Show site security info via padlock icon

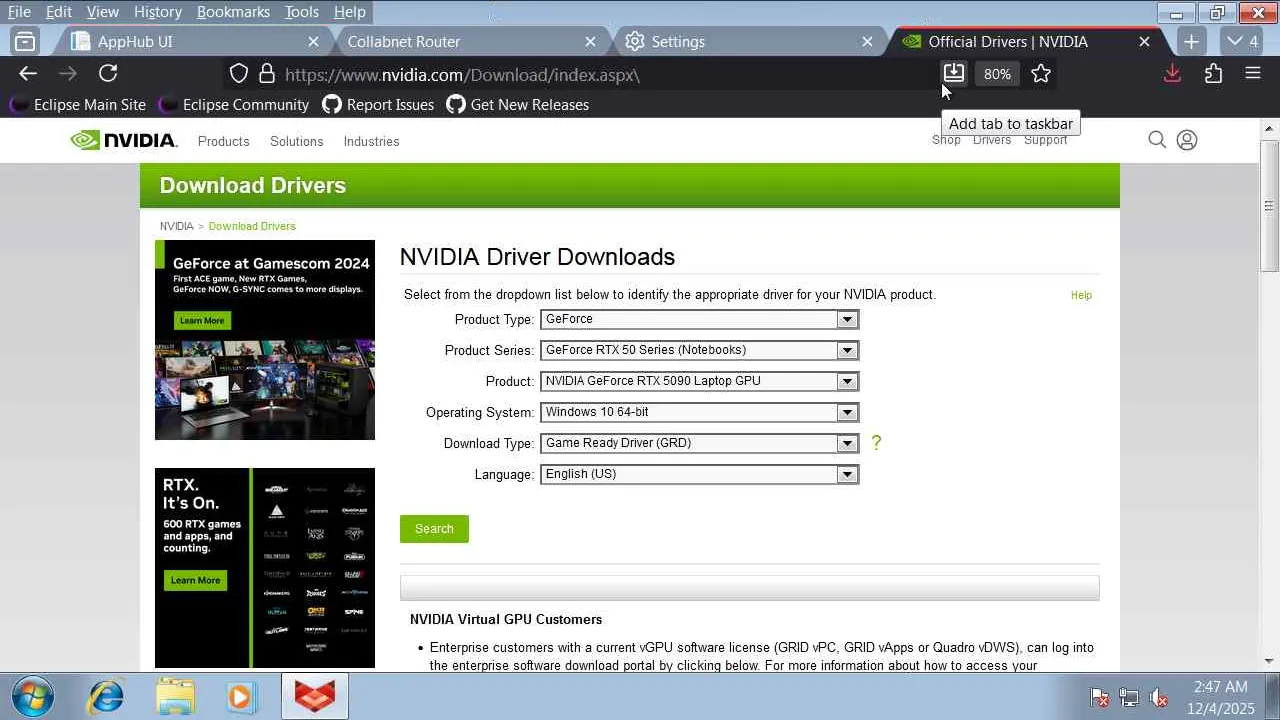click(x=266, y=74)
